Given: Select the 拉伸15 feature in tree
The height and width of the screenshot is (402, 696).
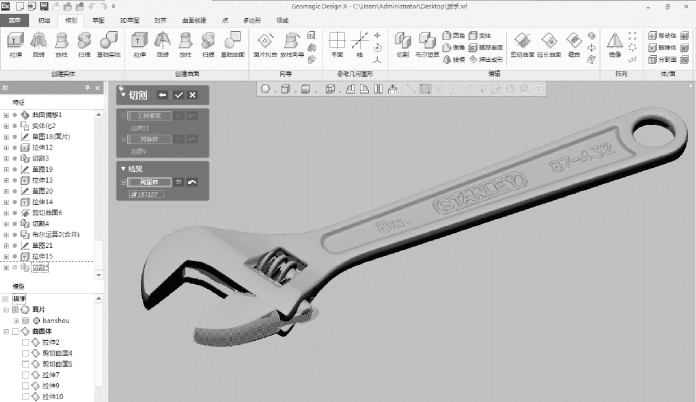Looking at the screenshot, I should (42, 256).
